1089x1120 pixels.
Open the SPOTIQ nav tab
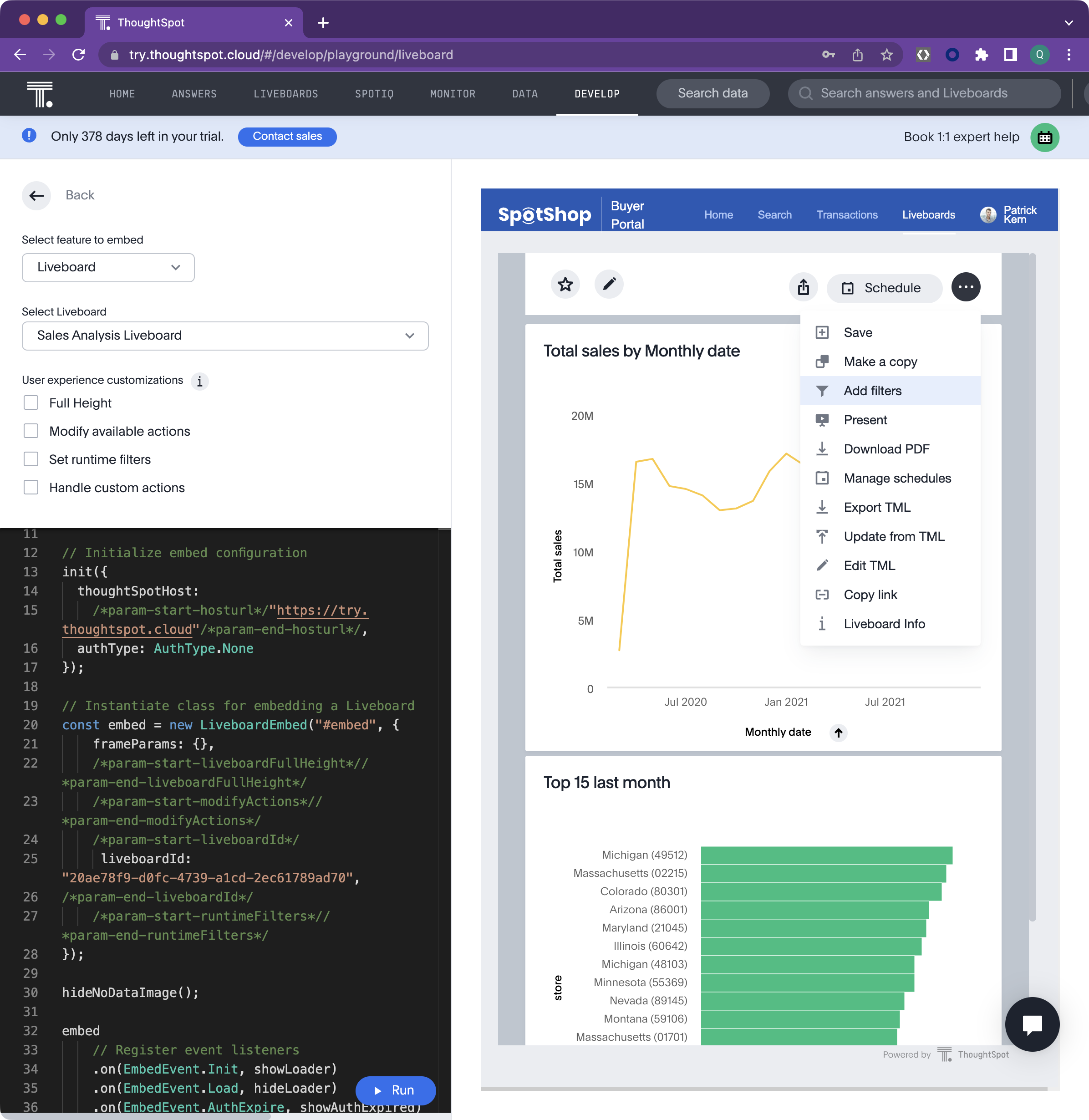point(374,94)
